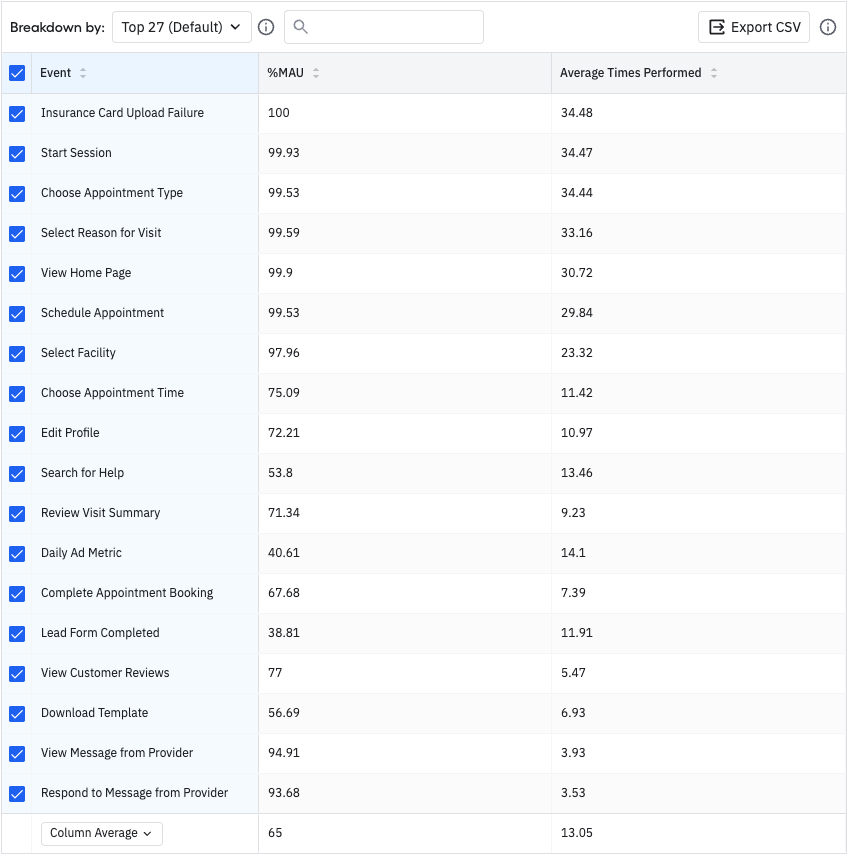Uncheck Insurance Card Upload Failure row

tap(17, 114)
